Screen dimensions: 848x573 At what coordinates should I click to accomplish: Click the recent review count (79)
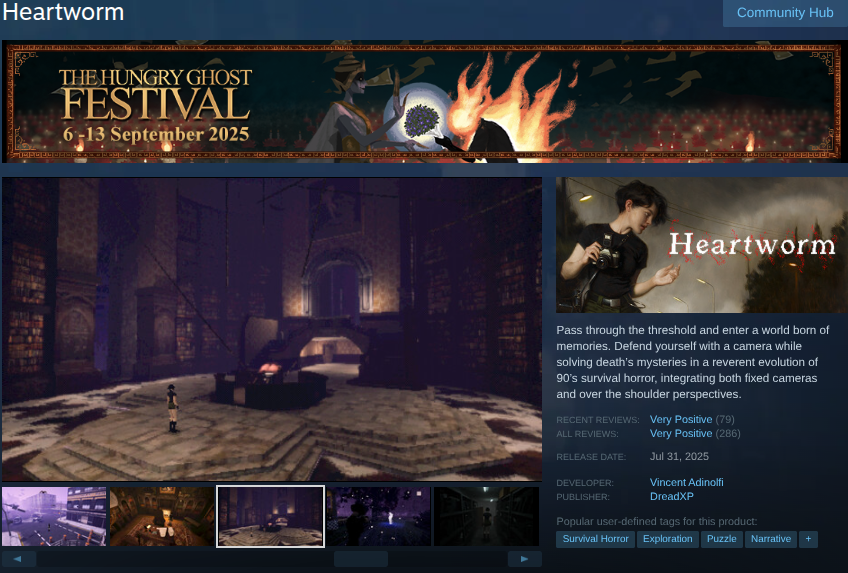[725, 419]
